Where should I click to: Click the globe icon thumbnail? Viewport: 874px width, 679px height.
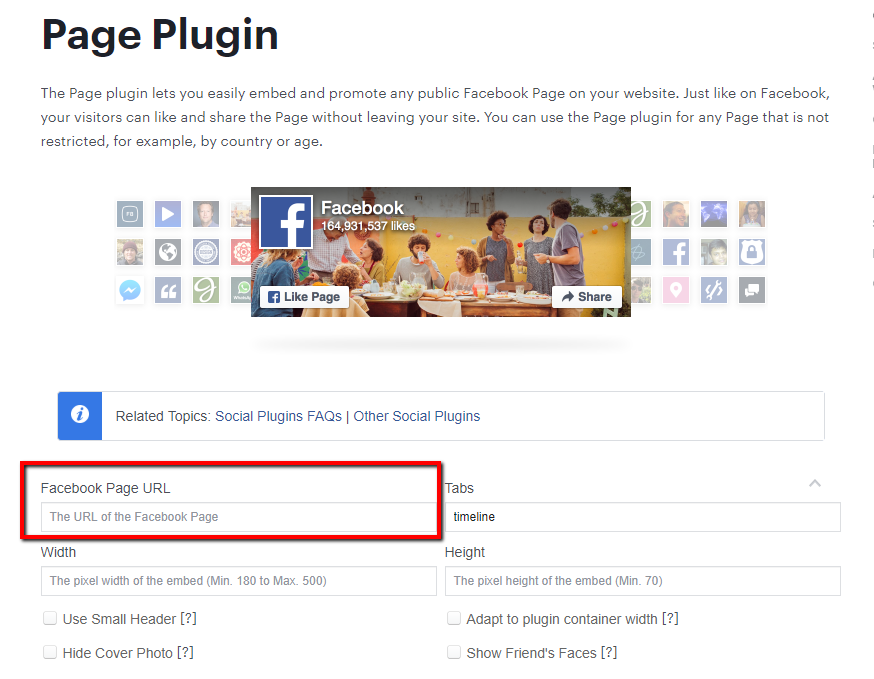[168, 251]
